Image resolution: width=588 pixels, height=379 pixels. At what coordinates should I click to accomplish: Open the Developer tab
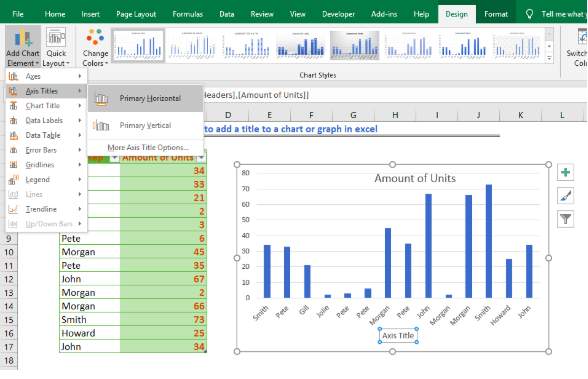[338, 14]
